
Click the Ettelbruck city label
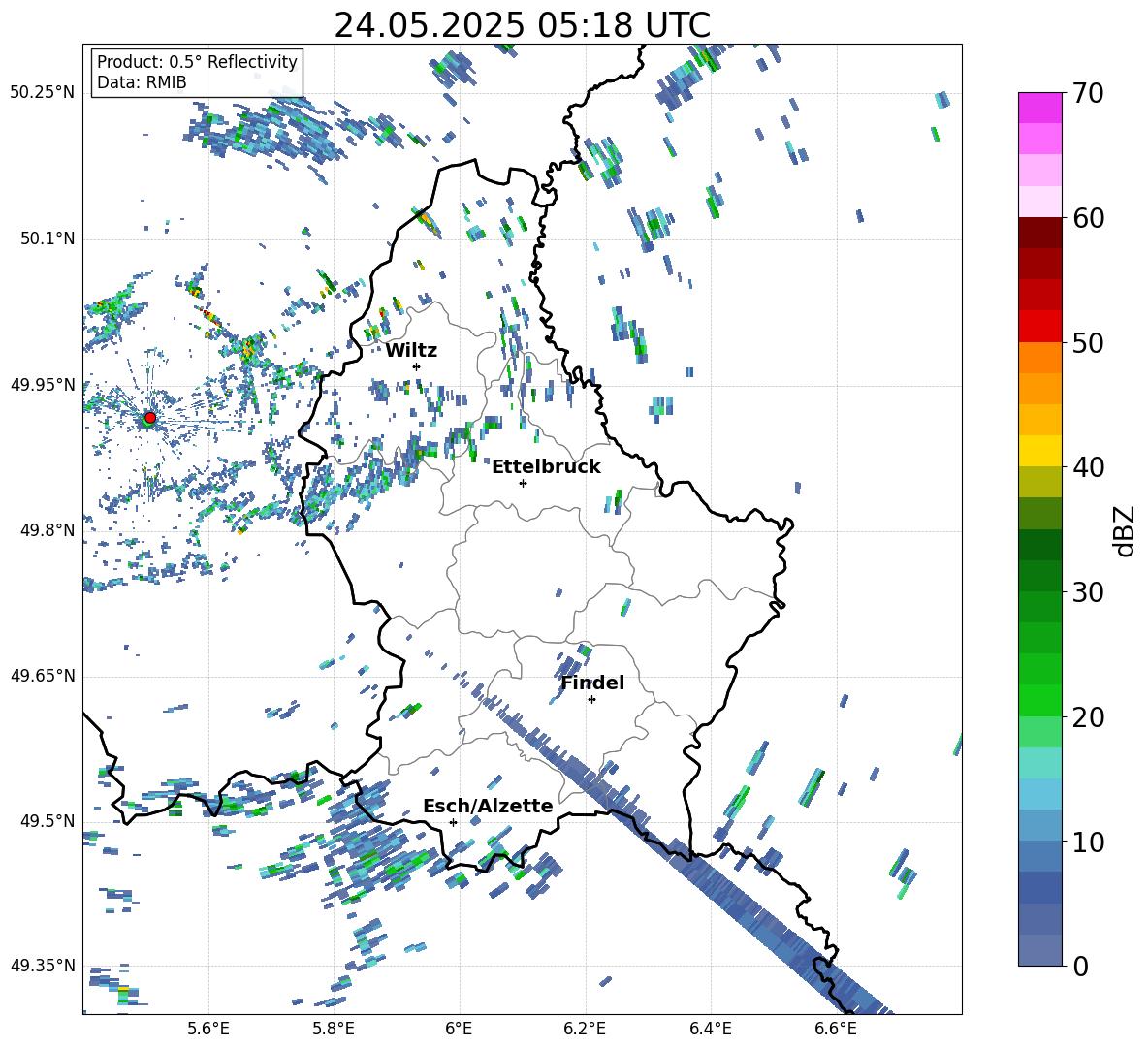(x=546, y=467)
